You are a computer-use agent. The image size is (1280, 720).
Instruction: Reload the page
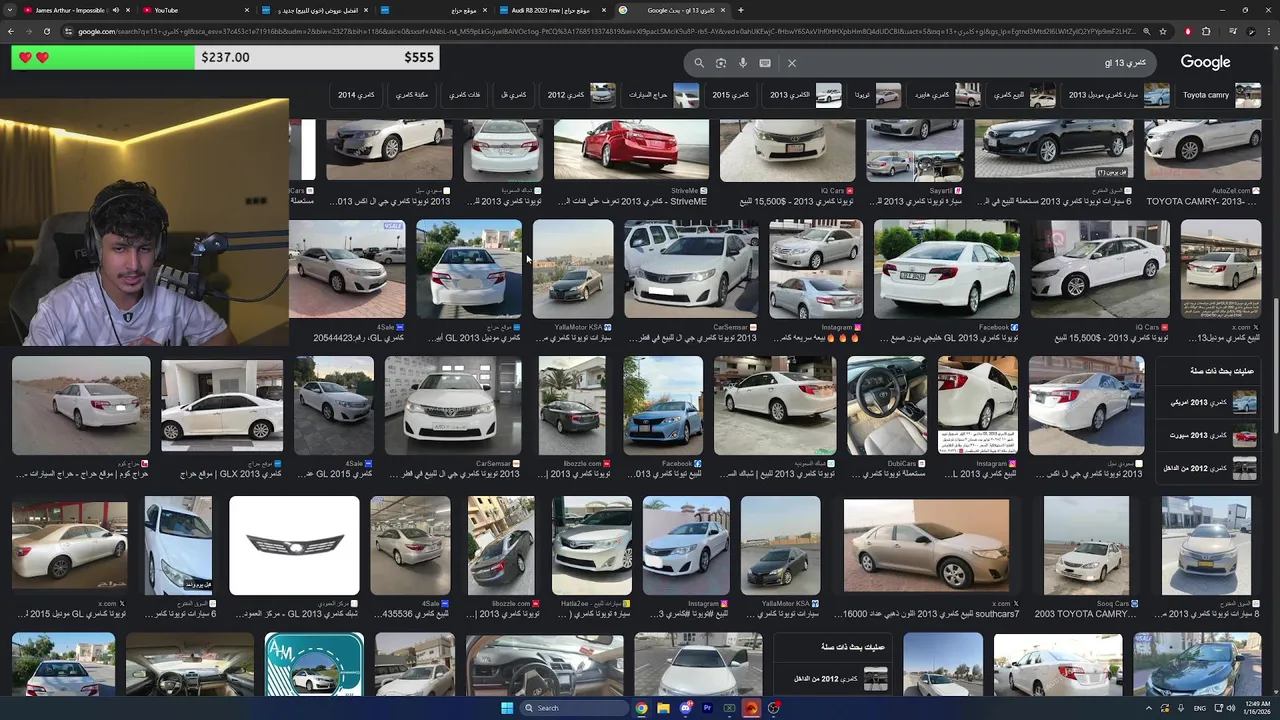(47, 31)
